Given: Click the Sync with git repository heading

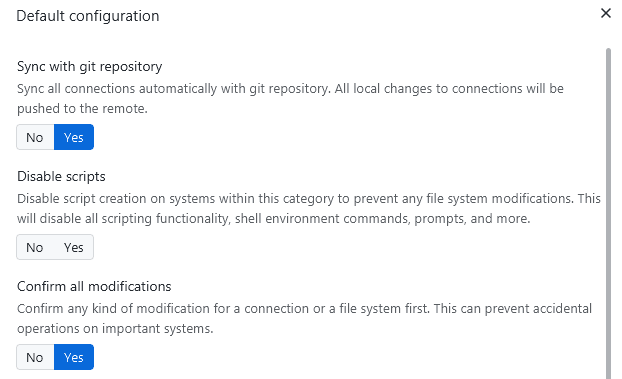Looking at the screenshot, I should click(90, 66).
